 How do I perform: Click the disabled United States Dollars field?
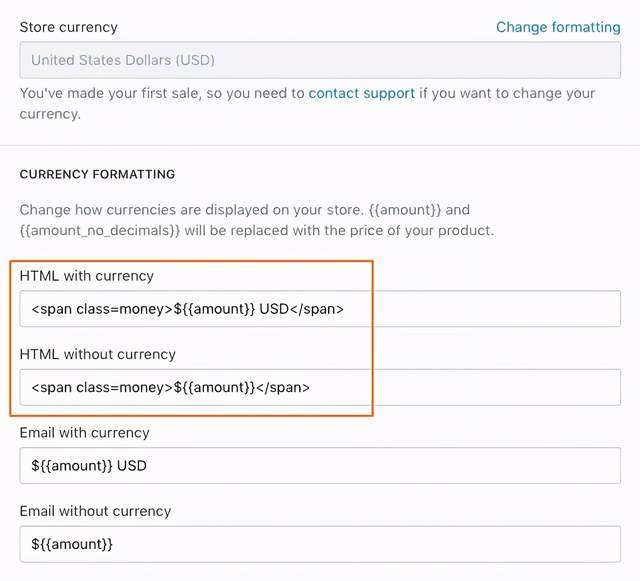(x=320, y=60)
